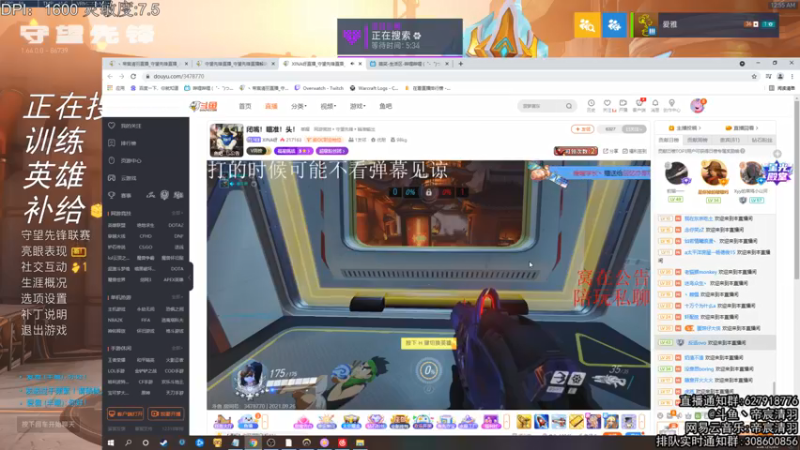This screenshot has width=800, height=450.
Task: Click the page vertical scrollbar
Action: click(x=796, y=189)
